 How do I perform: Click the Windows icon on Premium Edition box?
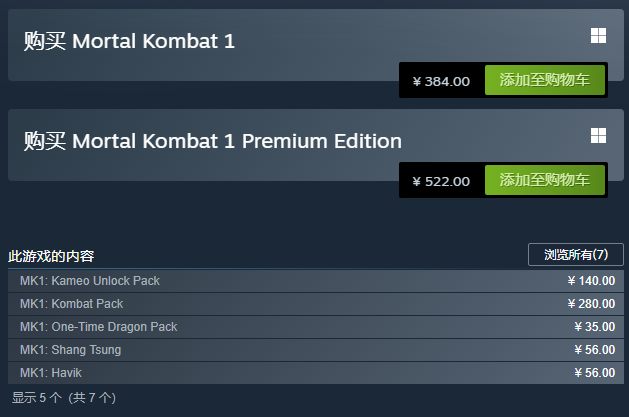[598, 136]
